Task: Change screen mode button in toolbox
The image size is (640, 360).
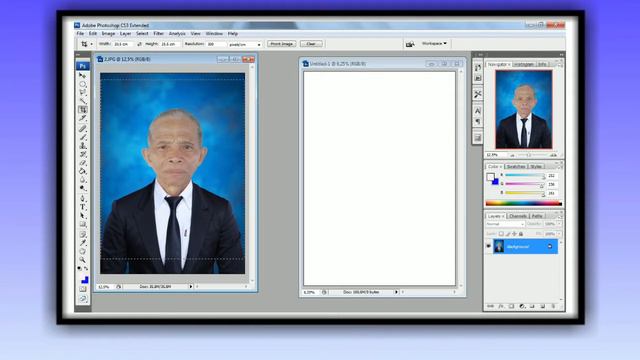Action: [82, 299]
